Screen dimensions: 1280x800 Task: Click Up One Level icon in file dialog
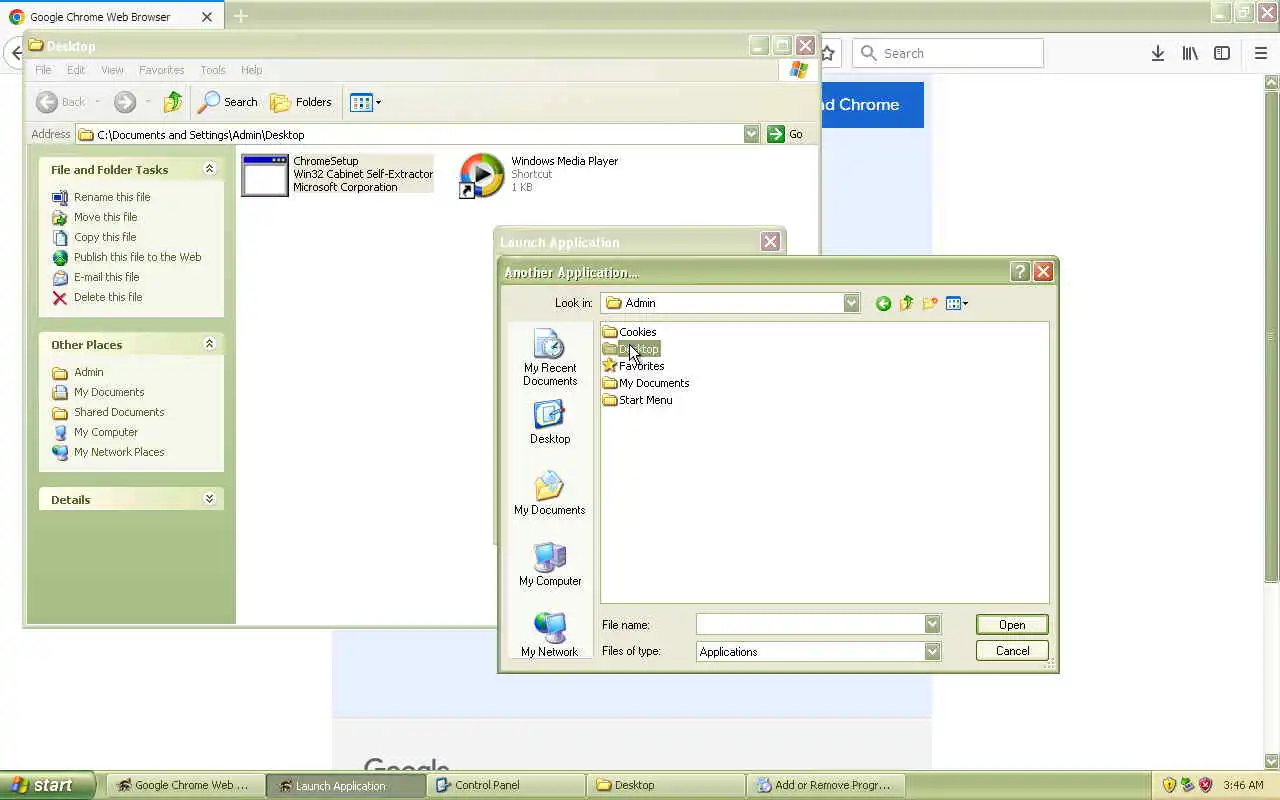[x=906, y=303]
